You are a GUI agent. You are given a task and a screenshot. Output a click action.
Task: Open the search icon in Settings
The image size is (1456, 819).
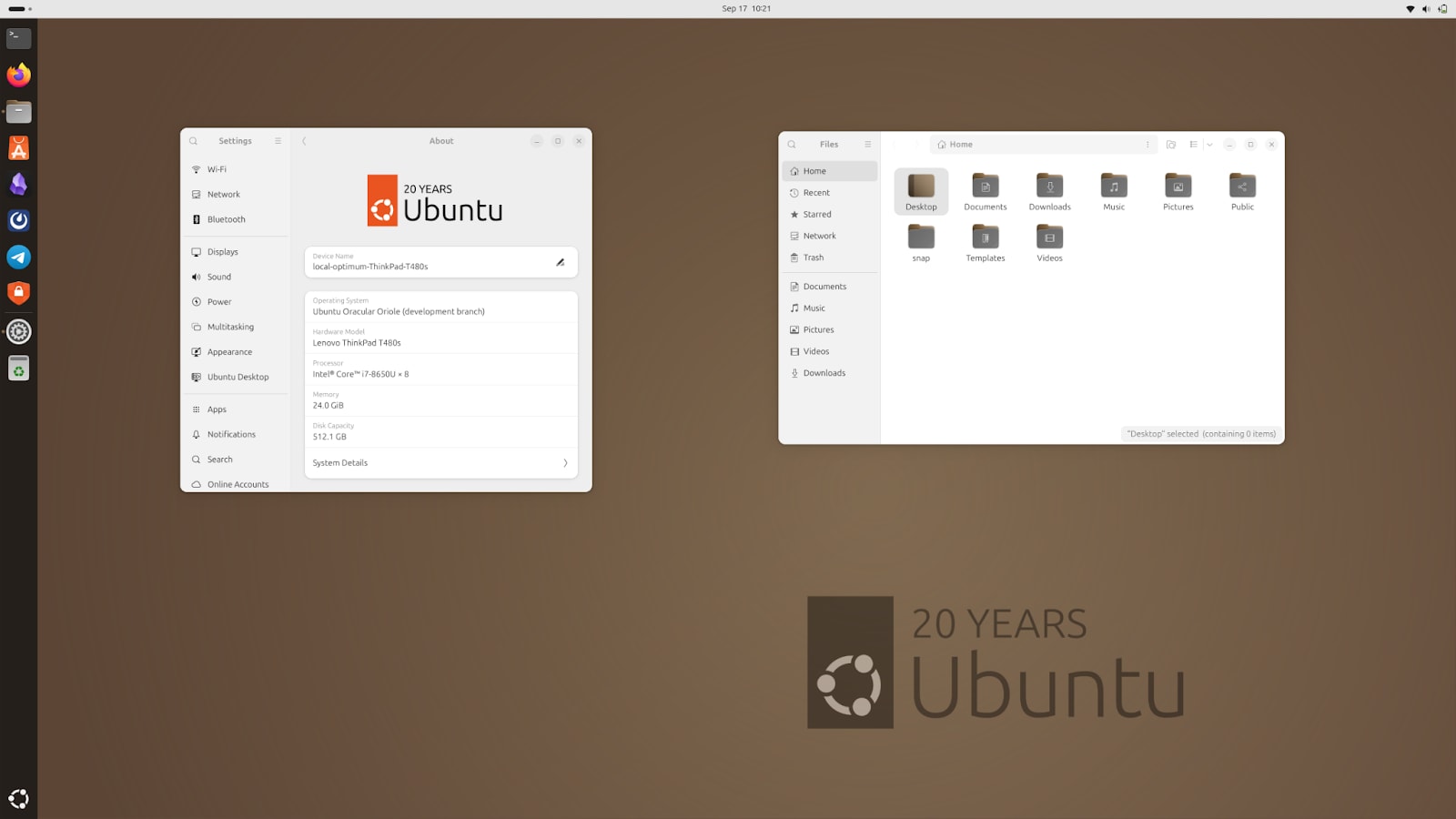(194, 141)
